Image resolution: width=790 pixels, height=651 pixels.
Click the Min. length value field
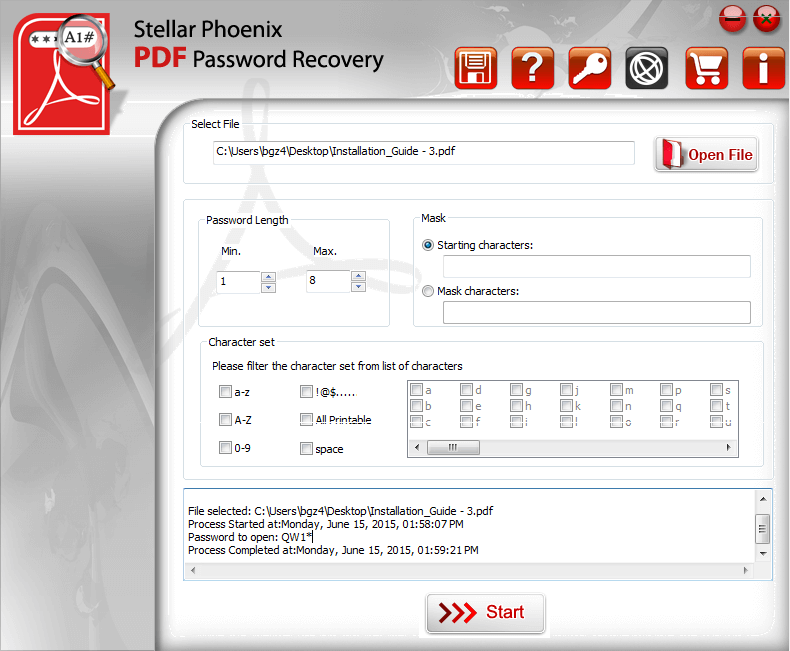coord(238,282)
